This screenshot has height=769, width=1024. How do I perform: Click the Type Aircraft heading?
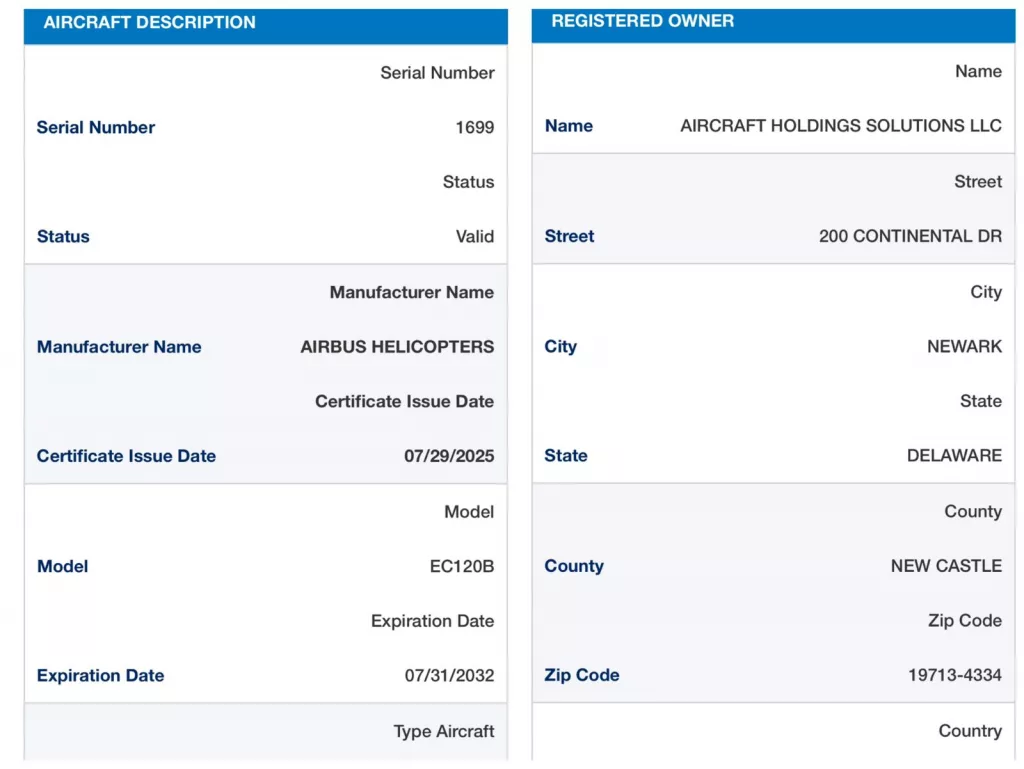pyautogui.click(x=443, y=731)
